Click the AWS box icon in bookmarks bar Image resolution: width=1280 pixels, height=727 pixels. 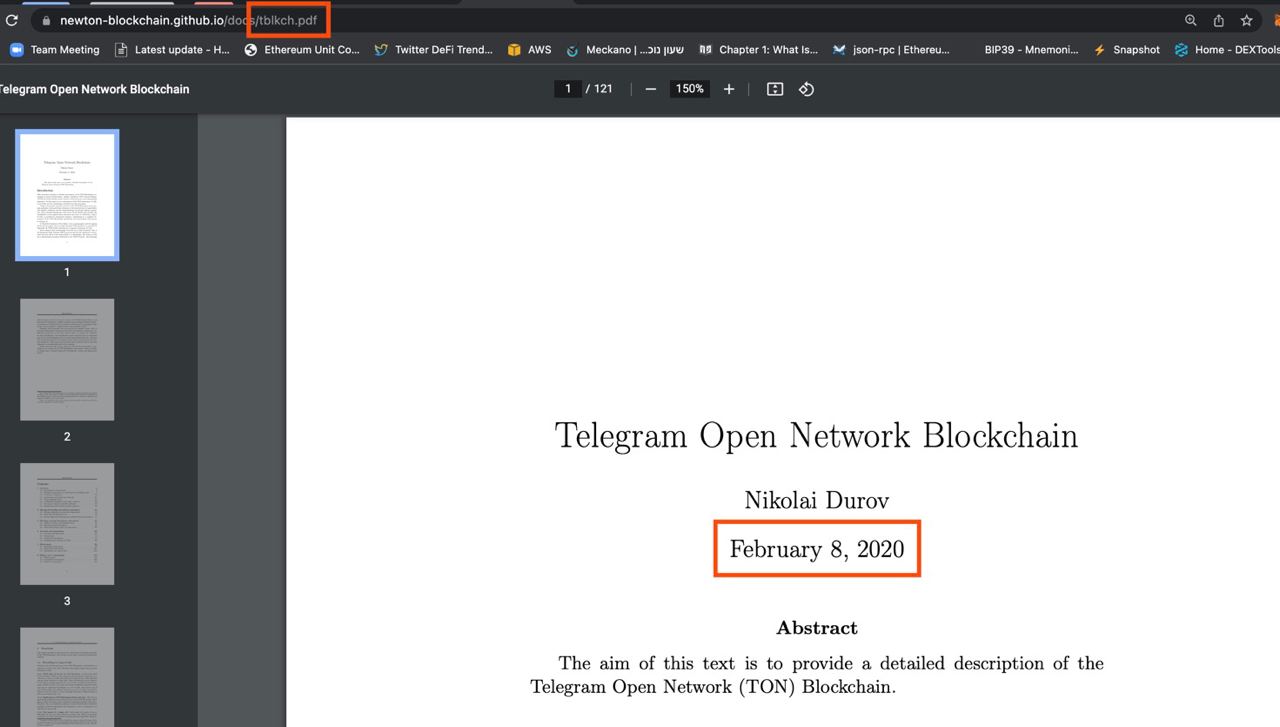coord(514,49)
